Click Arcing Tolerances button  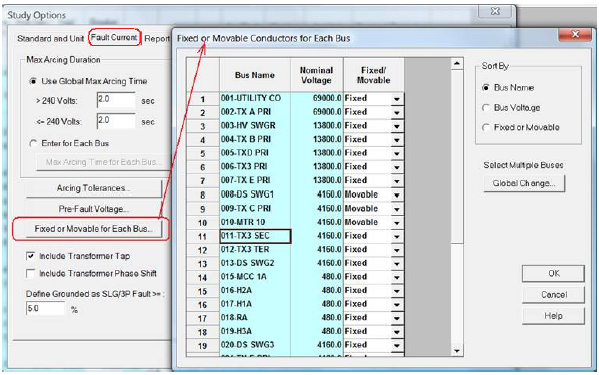click(94, 188)
